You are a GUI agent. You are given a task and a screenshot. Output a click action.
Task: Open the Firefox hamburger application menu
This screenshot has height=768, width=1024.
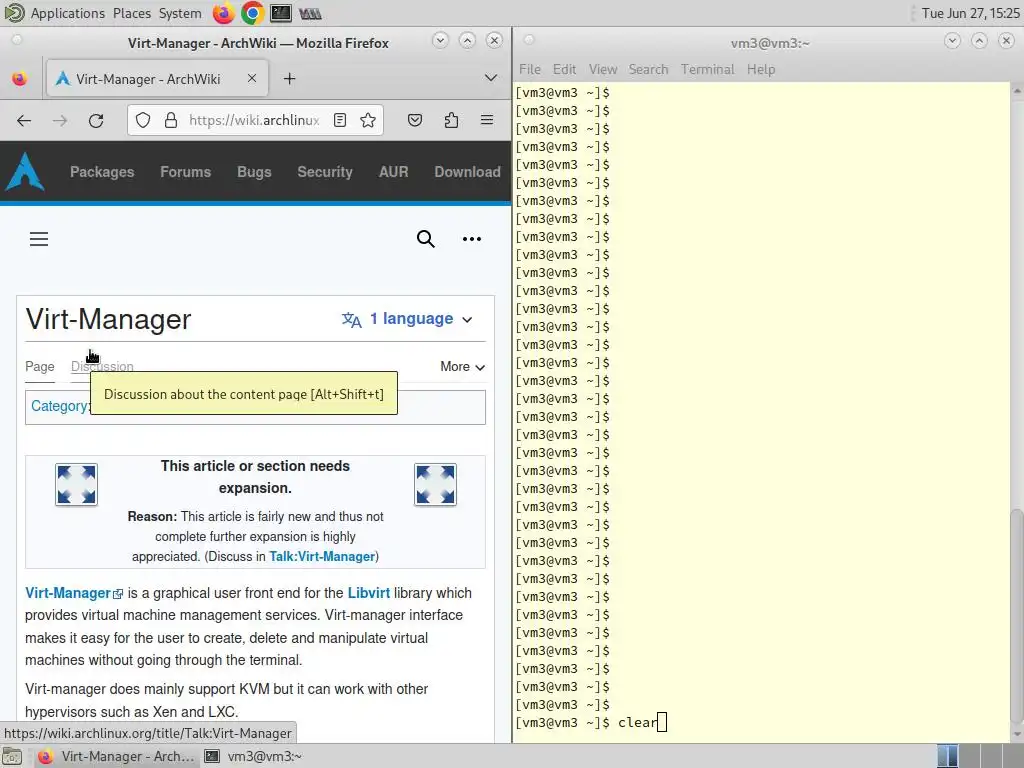487,120
